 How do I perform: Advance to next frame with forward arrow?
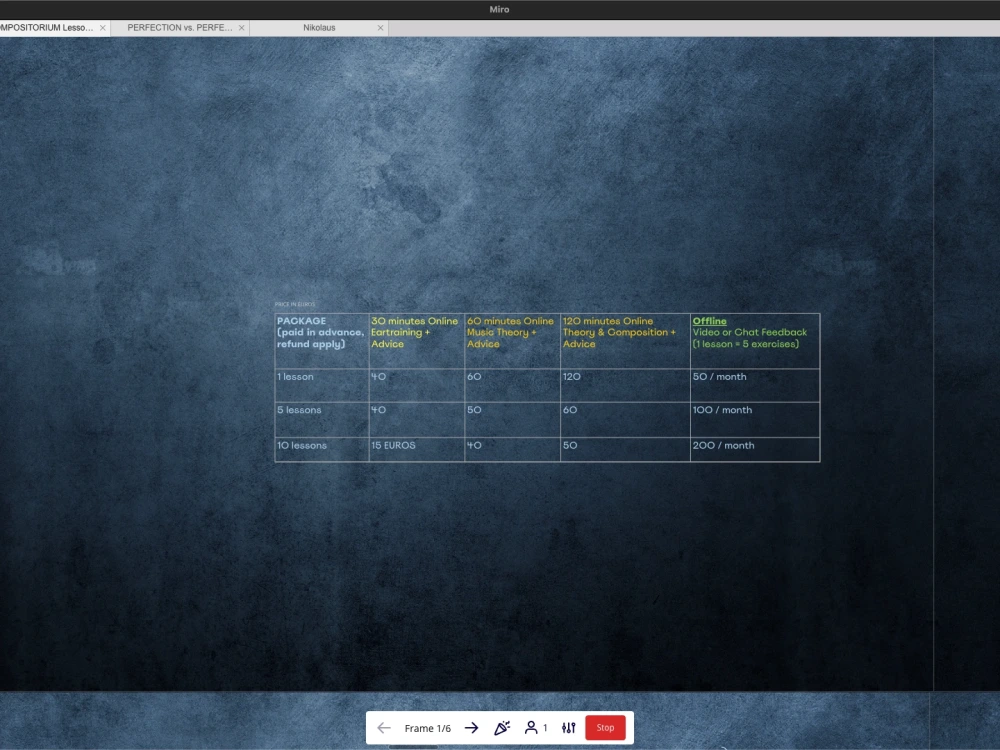click(471, 728)
